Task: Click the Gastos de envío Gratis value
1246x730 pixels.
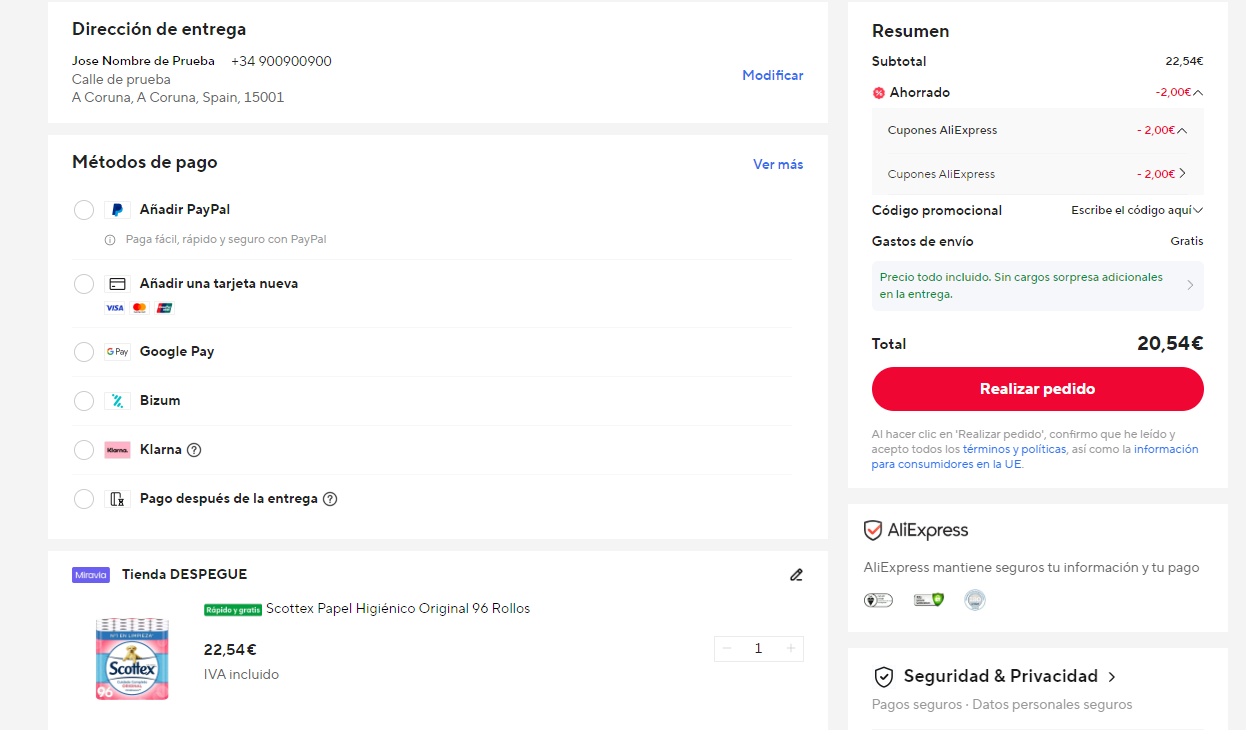Action: (x=1187, y=242)
